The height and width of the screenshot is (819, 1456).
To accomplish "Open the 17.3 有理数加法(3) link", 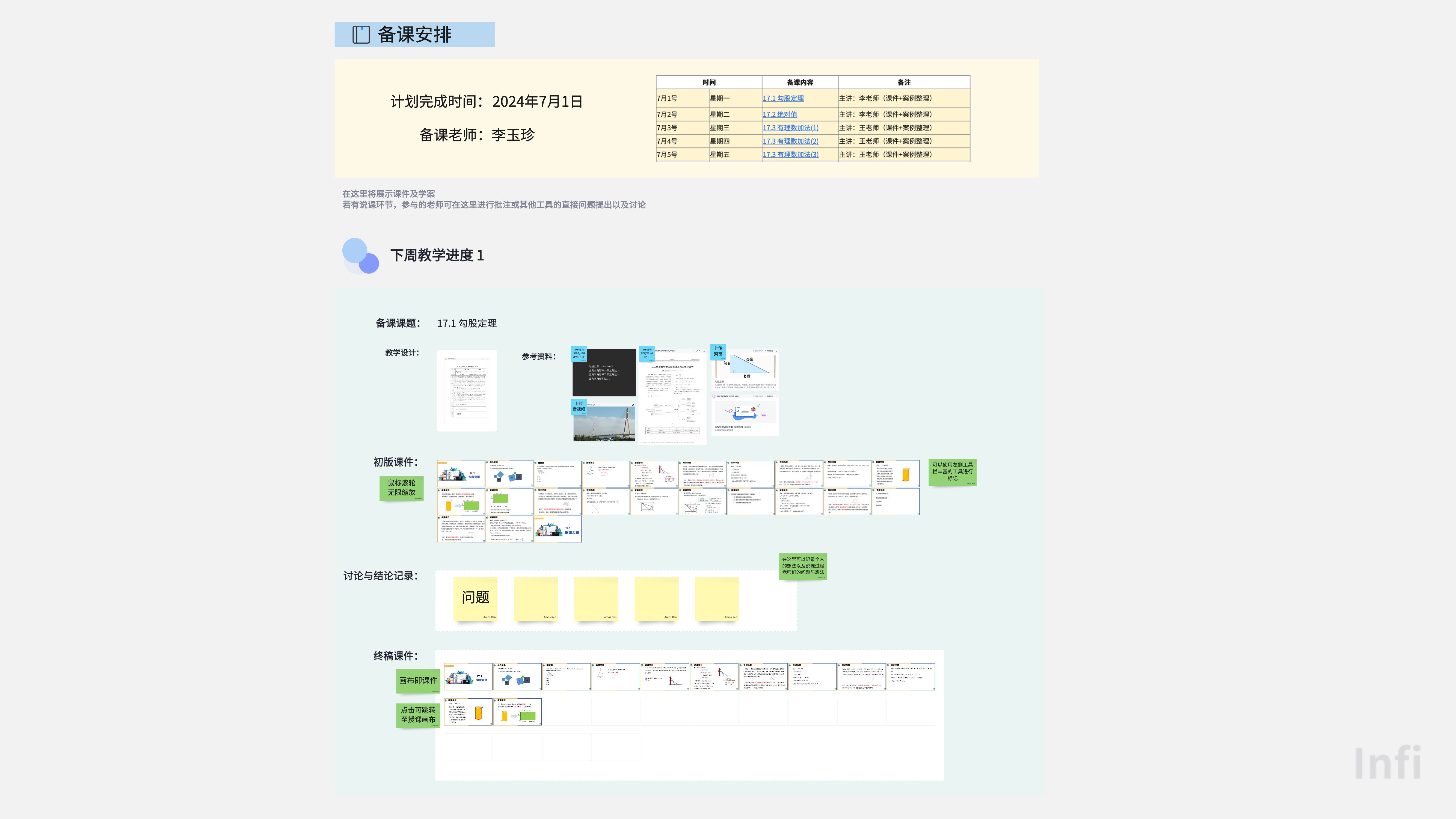I will point(790,154).
